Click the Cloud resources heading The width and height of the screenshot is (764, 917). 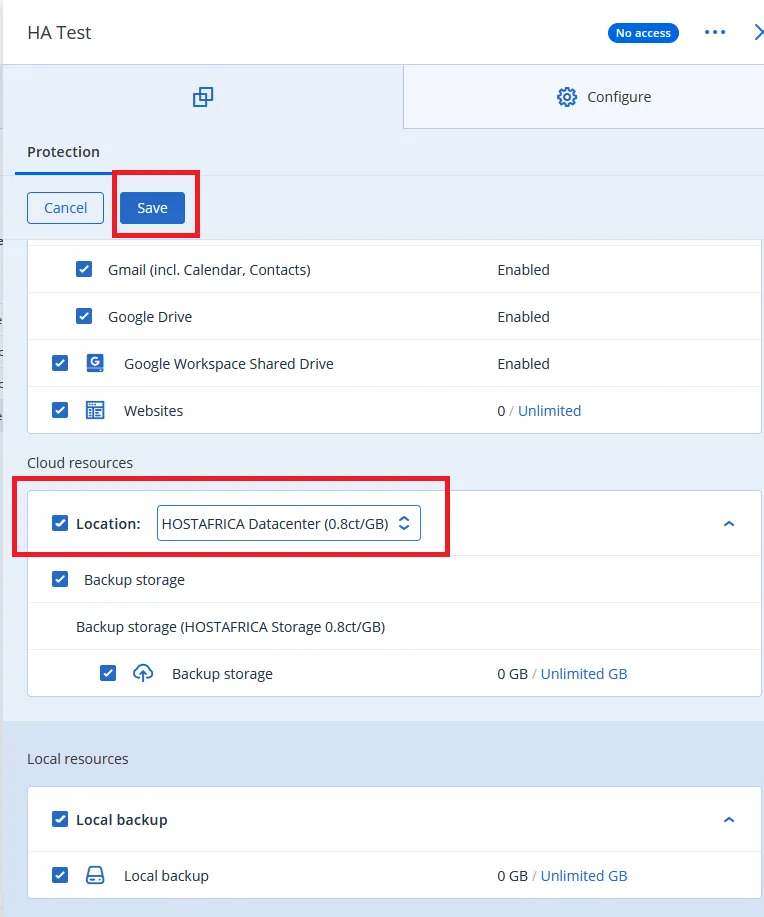coord(80,463)
